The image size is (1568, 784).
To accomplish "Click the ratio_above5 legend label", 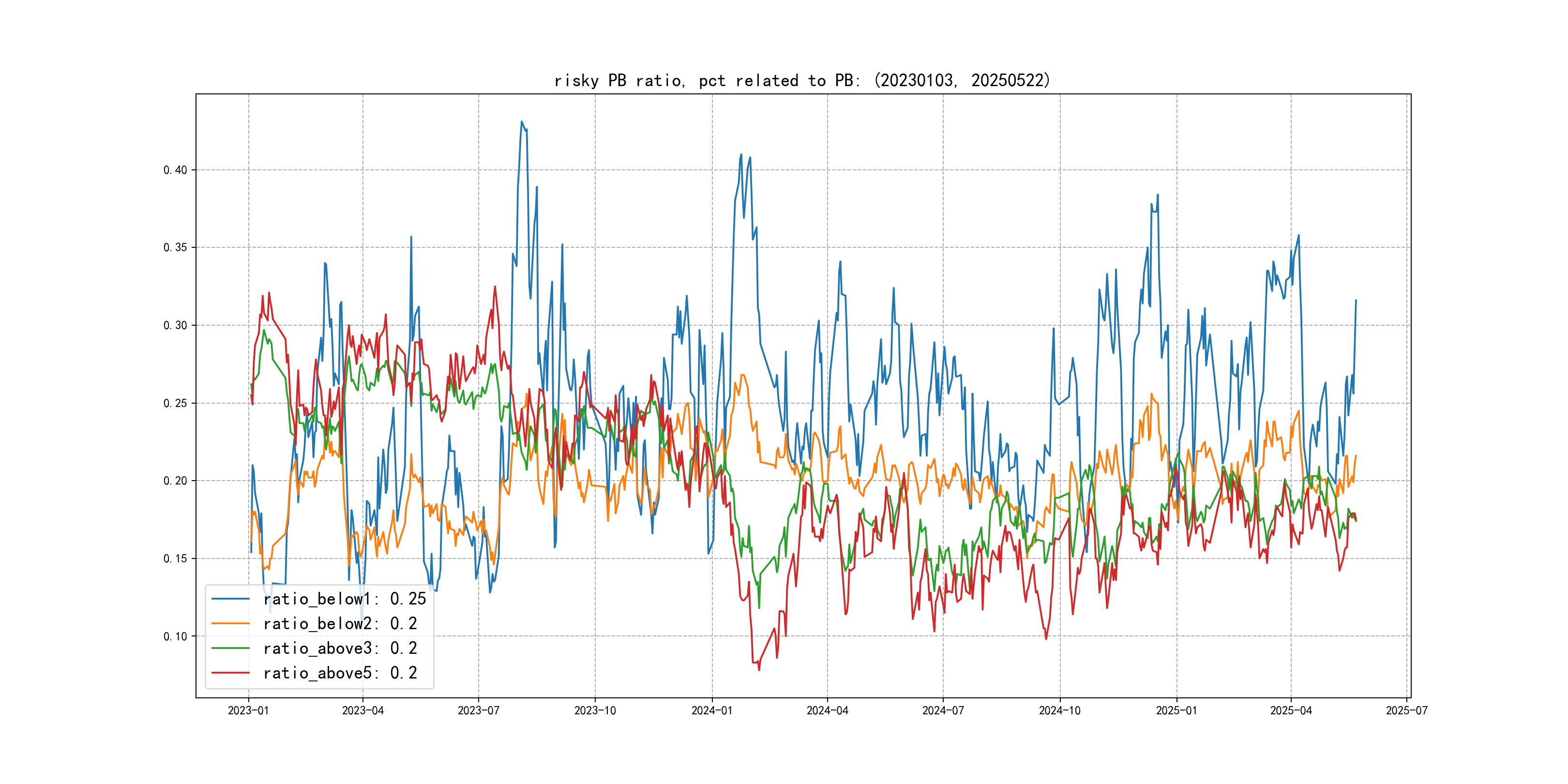I will [340, 673].
